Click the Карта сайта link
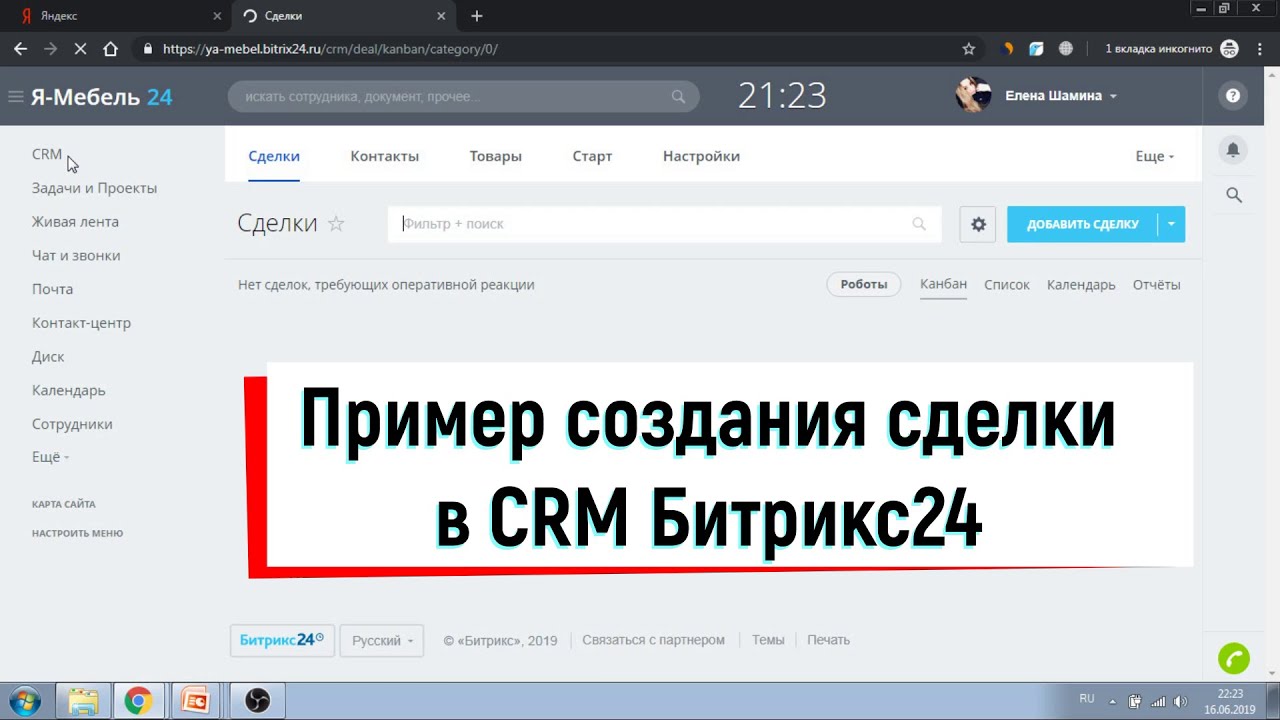Screen dimensions: 1280x720 (x=64, y=505)
